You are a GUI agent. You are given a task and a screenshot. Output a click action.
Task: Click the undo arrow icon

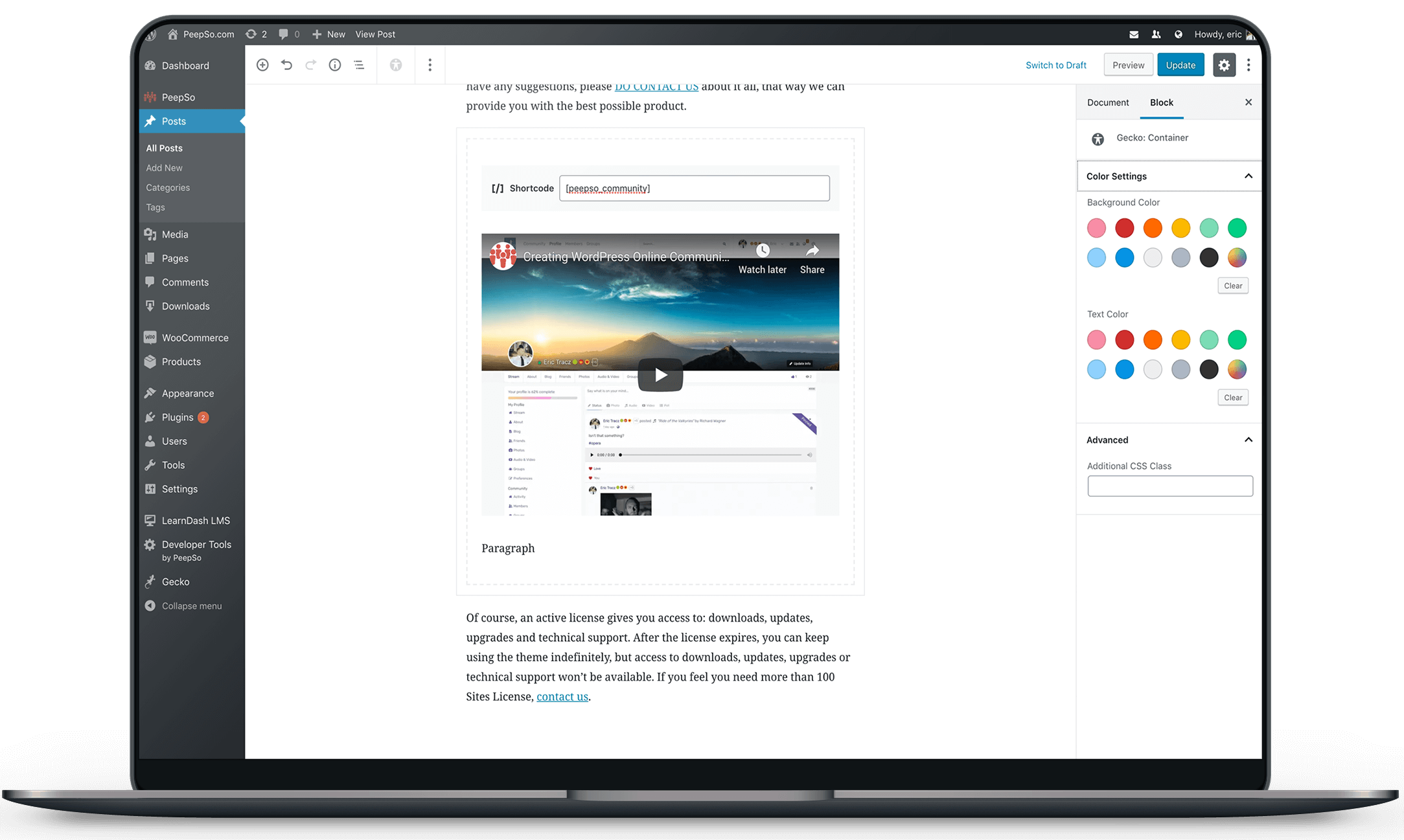tap(287, 65)
